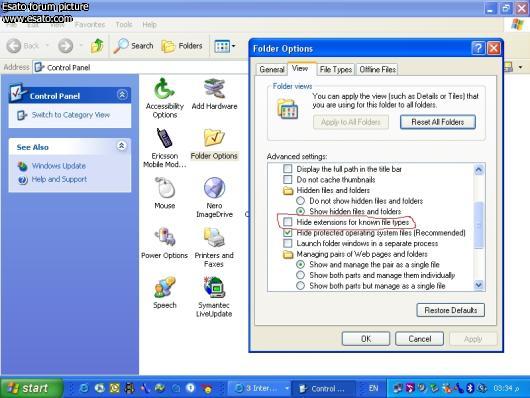Click the Start button
The image size is (530, 398).
31,388
